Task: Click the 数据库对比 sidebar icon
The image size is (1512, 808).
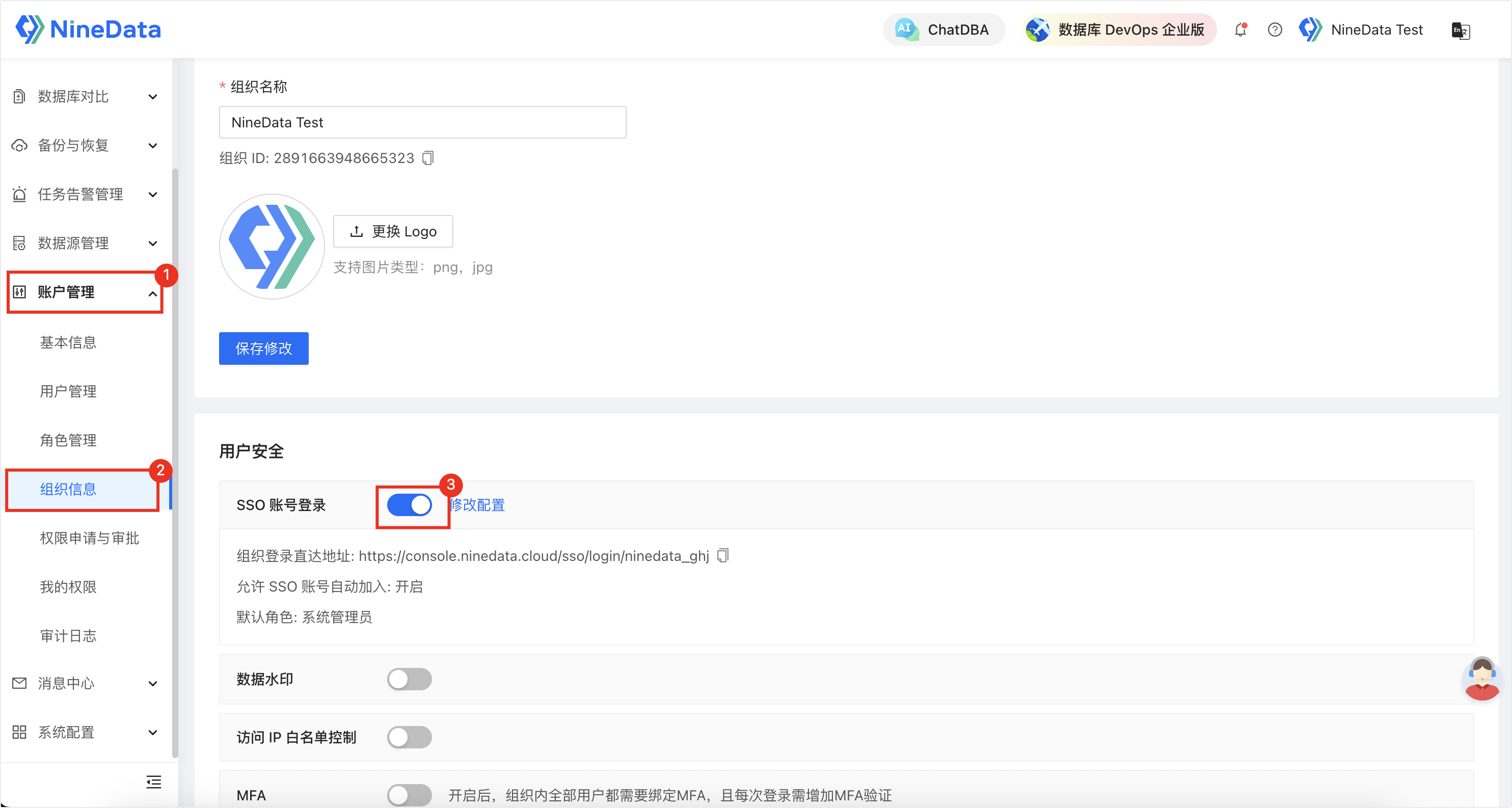Action: click(19, 96)
